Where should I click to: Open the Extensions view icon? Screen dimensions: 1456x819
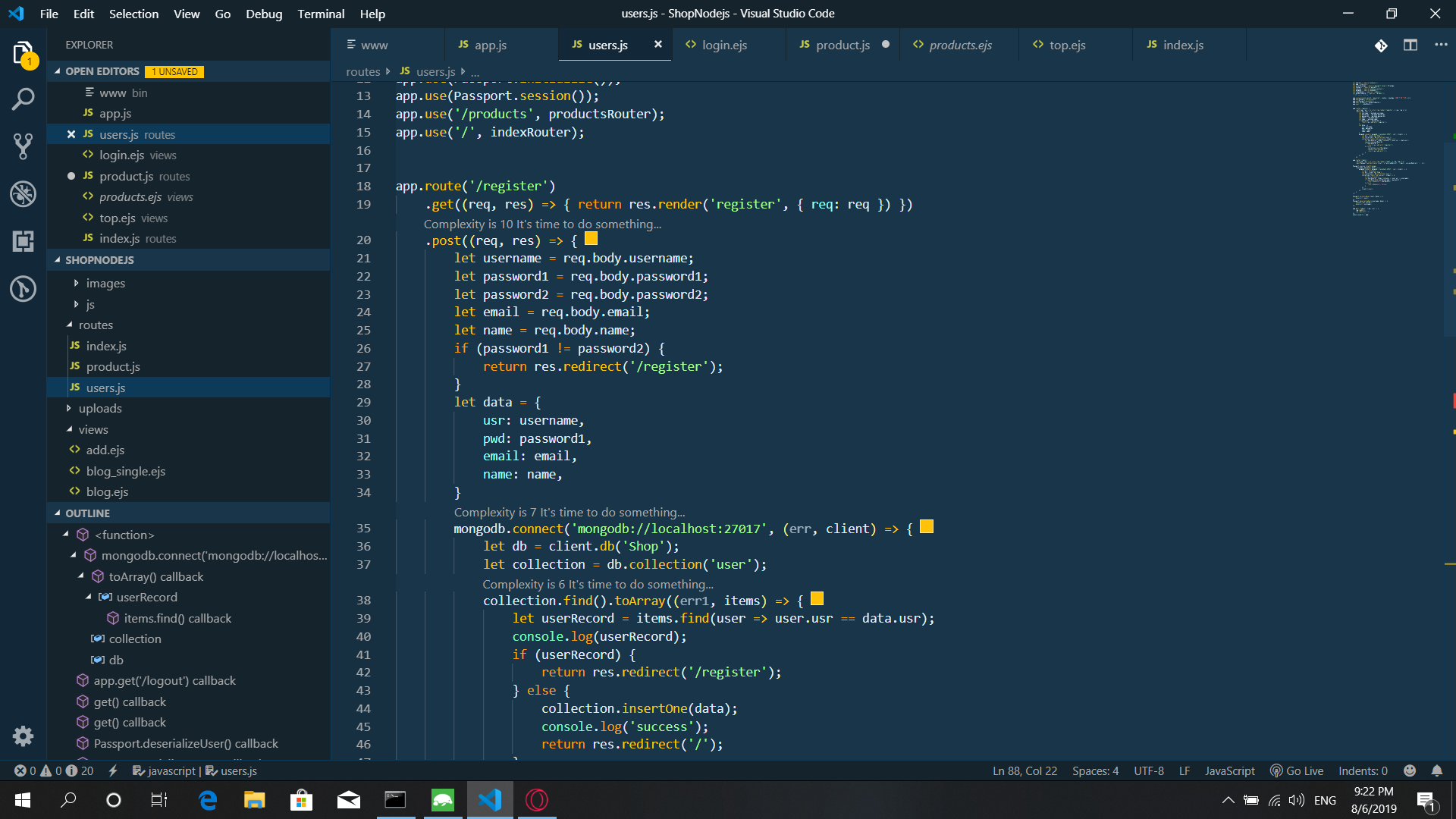[x=23, y=241]
